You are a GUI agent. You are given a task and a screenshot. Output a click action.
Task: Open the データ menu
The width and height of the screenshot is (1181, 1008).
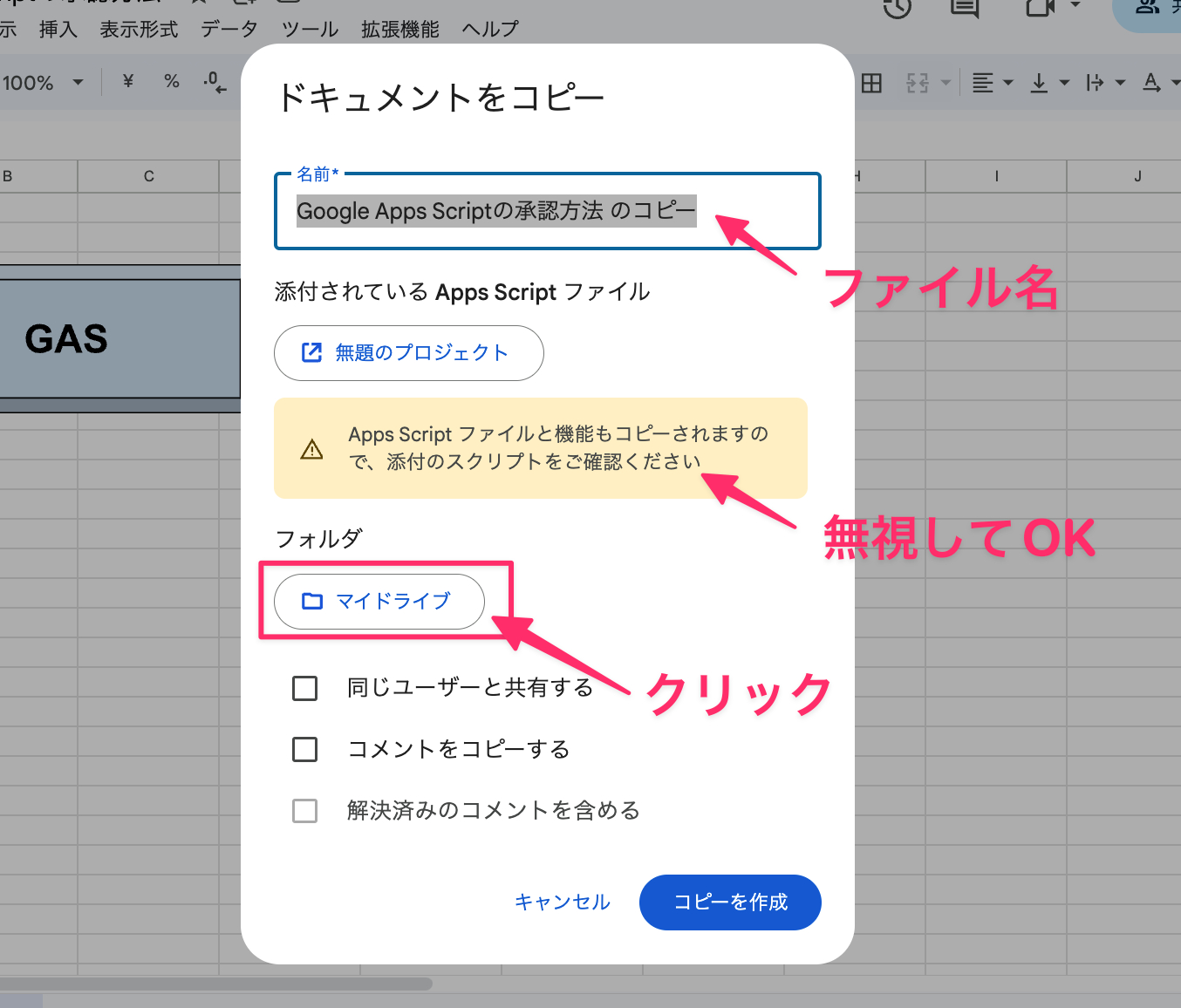pyautogui.click(x=229, y=30)
